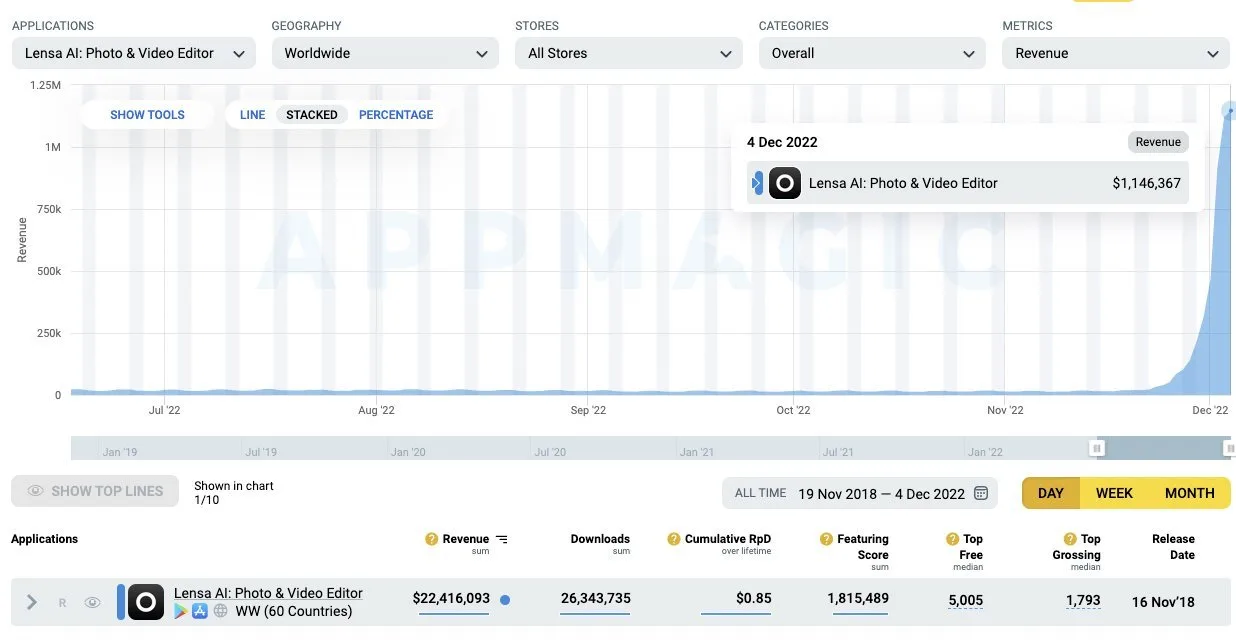
Task: Open the Categories dropdown set to Overall
Action: tap(872, 53)
